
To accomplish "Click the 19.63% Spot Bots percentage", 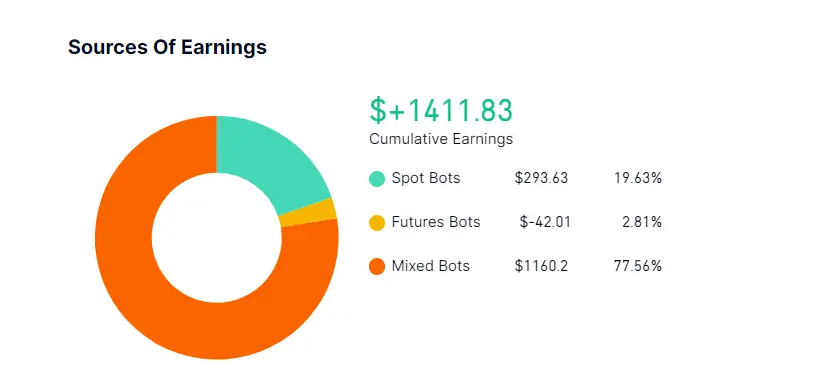I will point(638,178).
